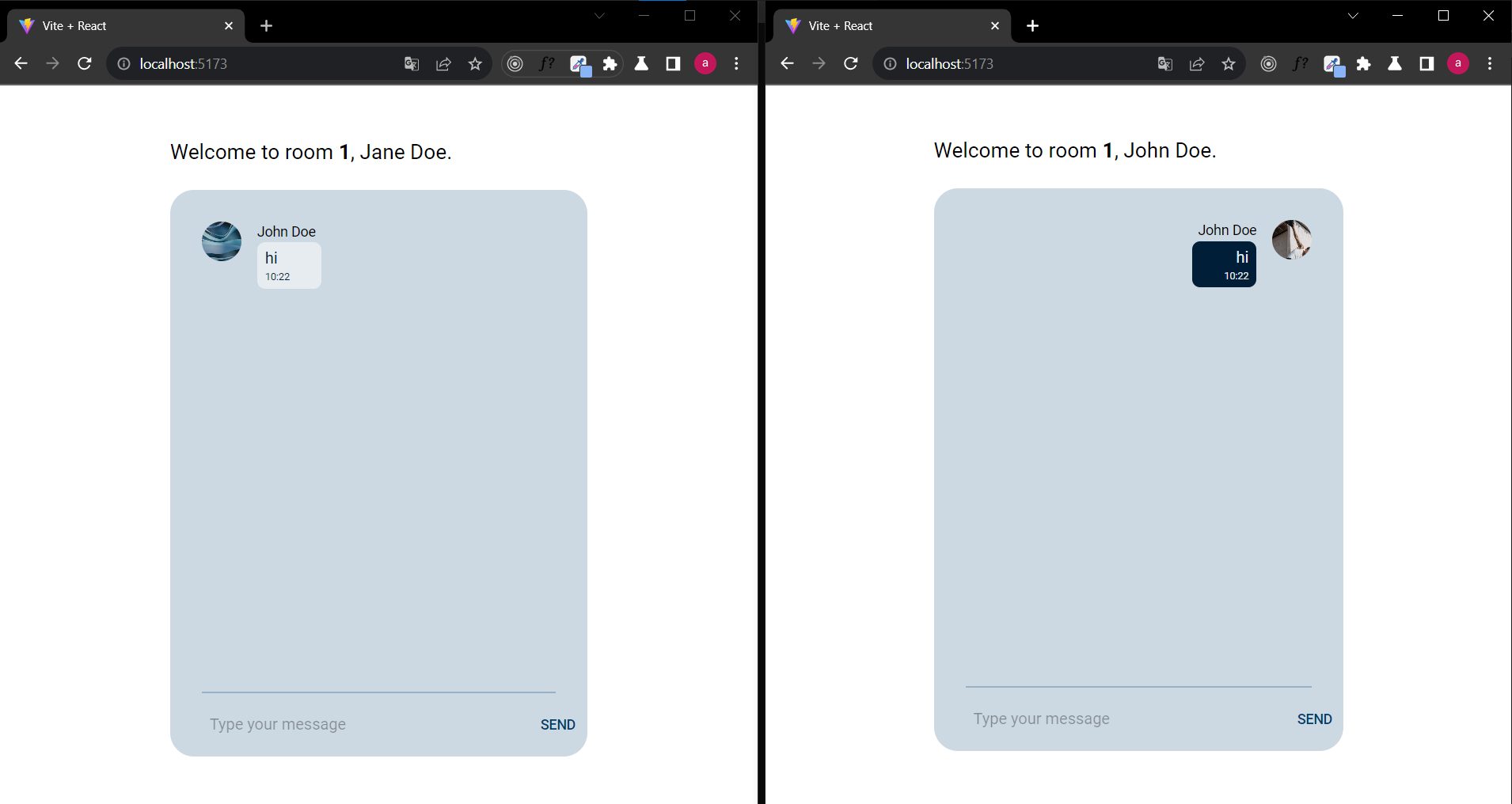Click the 'Welcome to room 1, John Doe.' heading
Screen dimensions: 1512x804
[1075, 150]
